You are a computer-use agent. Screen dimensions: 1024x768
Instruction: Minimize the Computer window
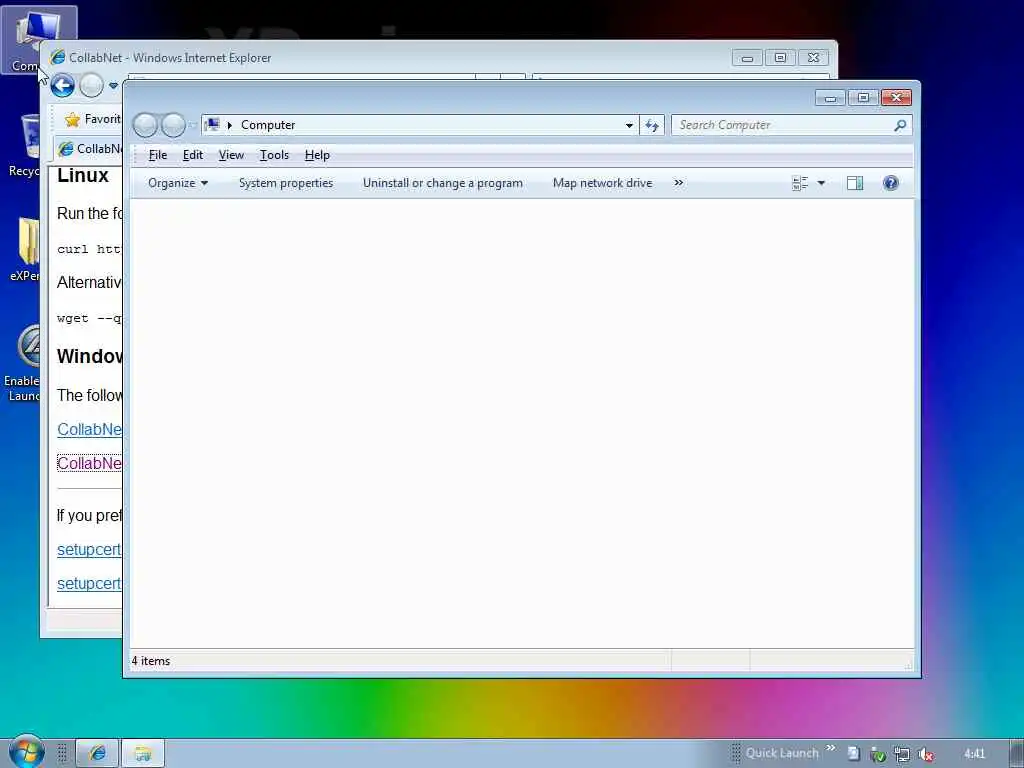(831, 98)
